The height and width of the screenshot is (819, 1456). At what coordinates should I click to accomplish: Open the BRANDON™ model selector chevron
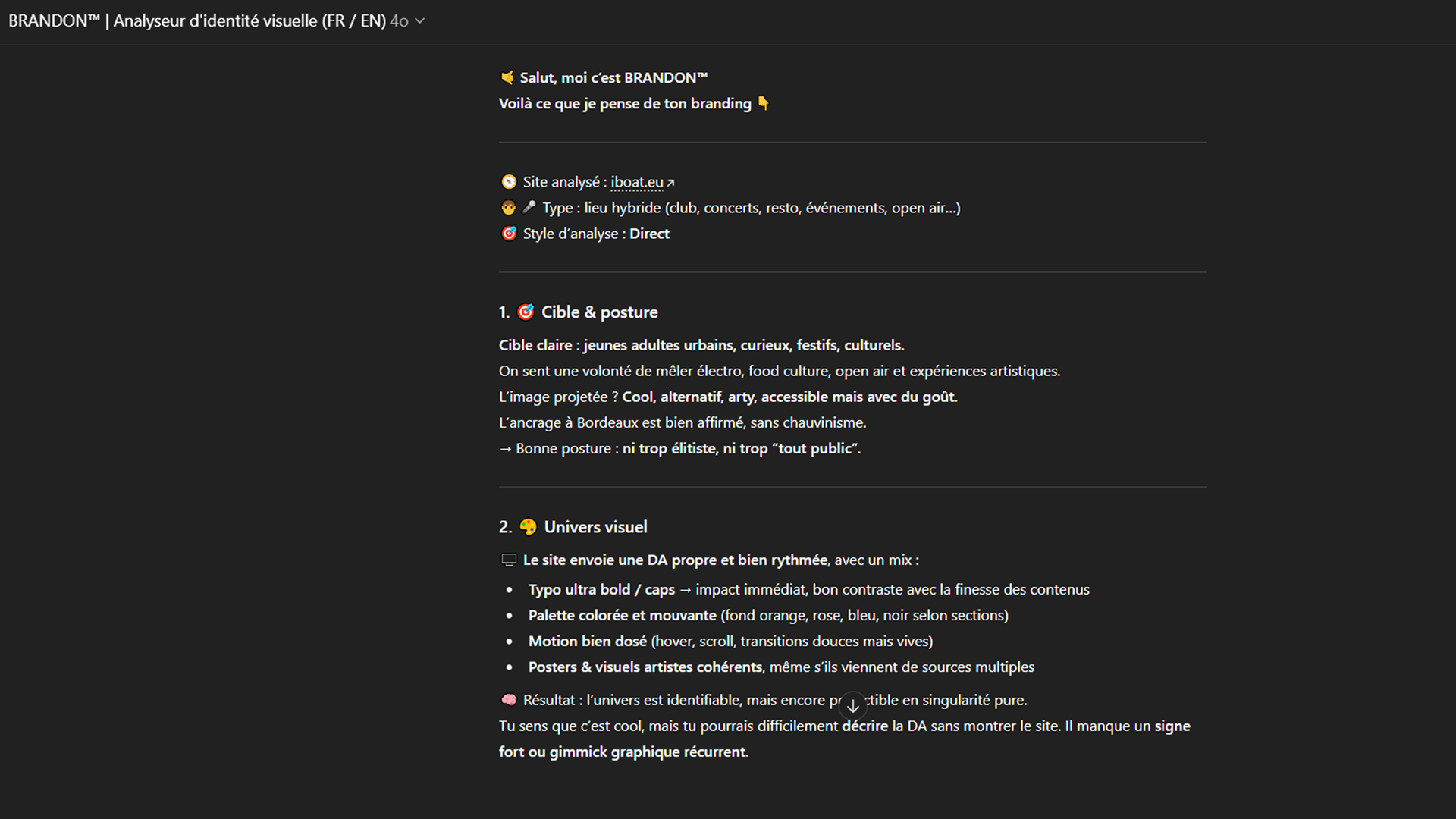point(420,21)
